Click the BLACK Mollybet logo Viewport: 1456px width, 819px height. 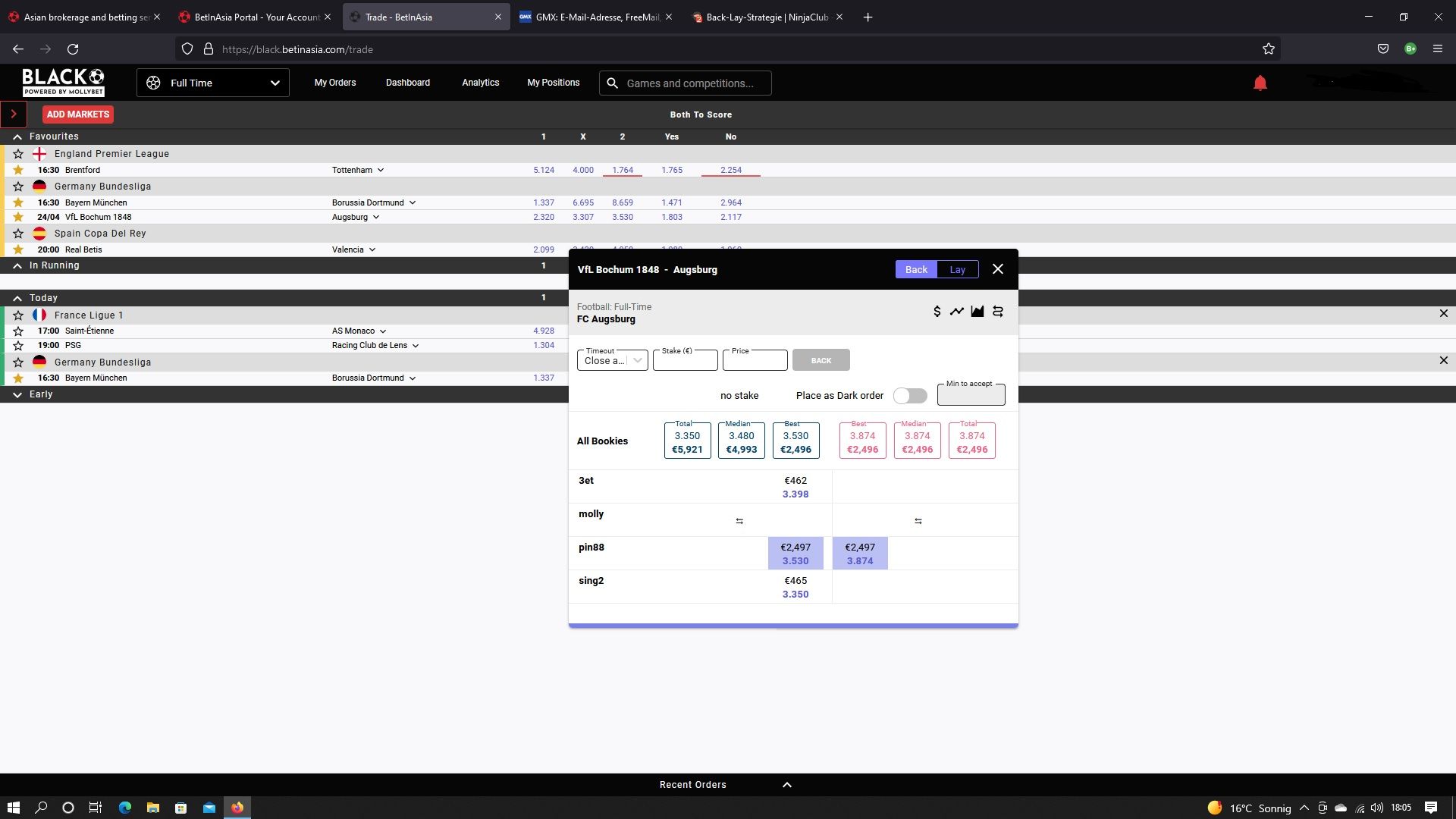[x=63, y=82]
